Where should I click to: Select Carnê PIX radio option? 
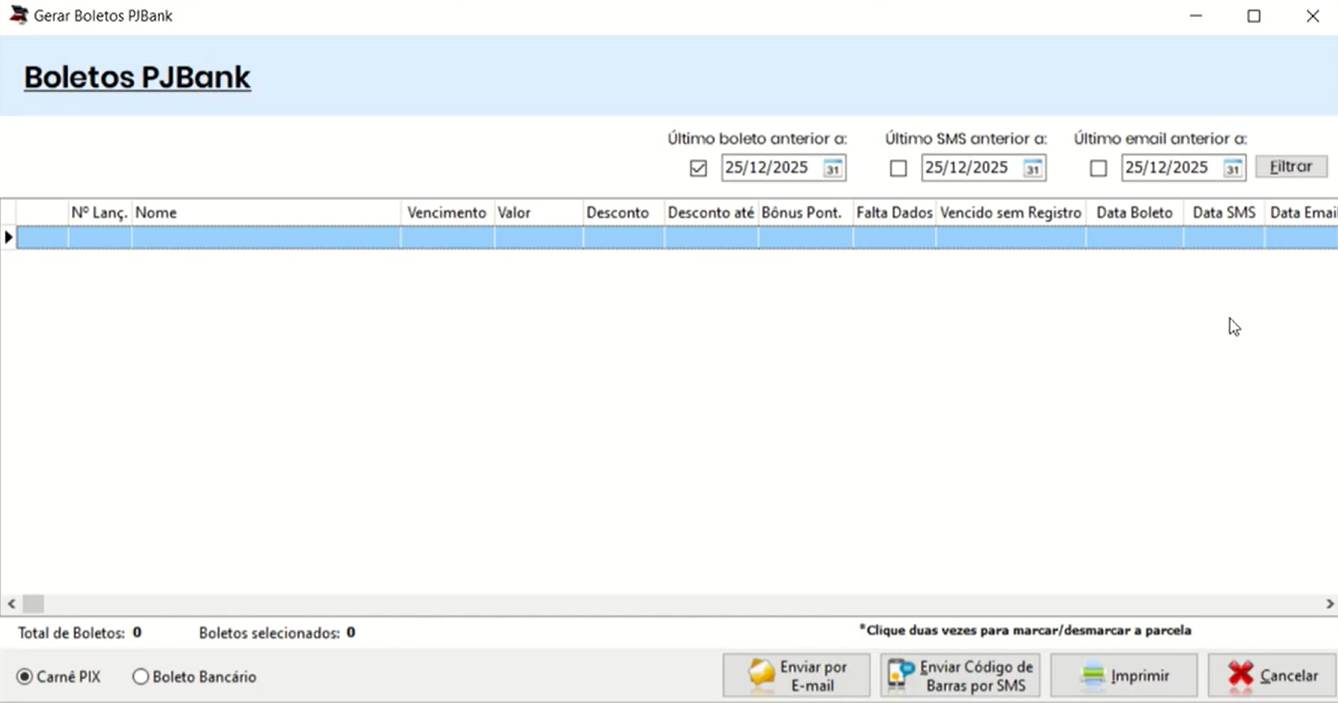pos(25,677)
